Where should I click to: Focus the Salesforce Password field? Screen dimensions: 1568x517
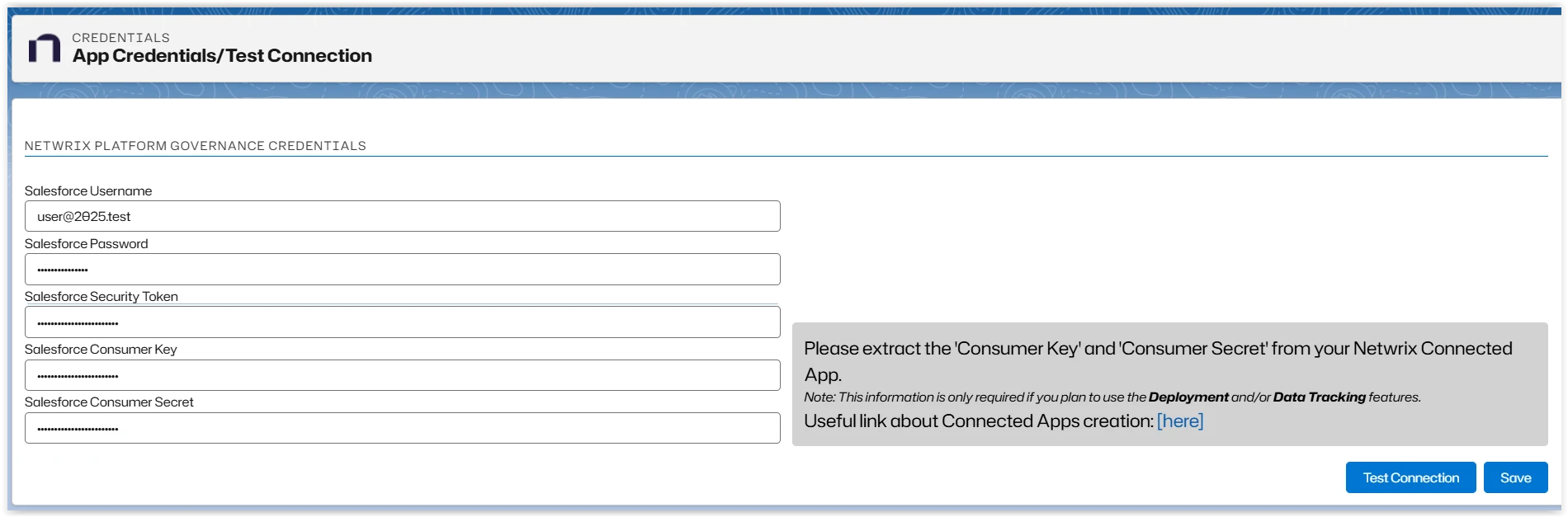tap(402, 270)
